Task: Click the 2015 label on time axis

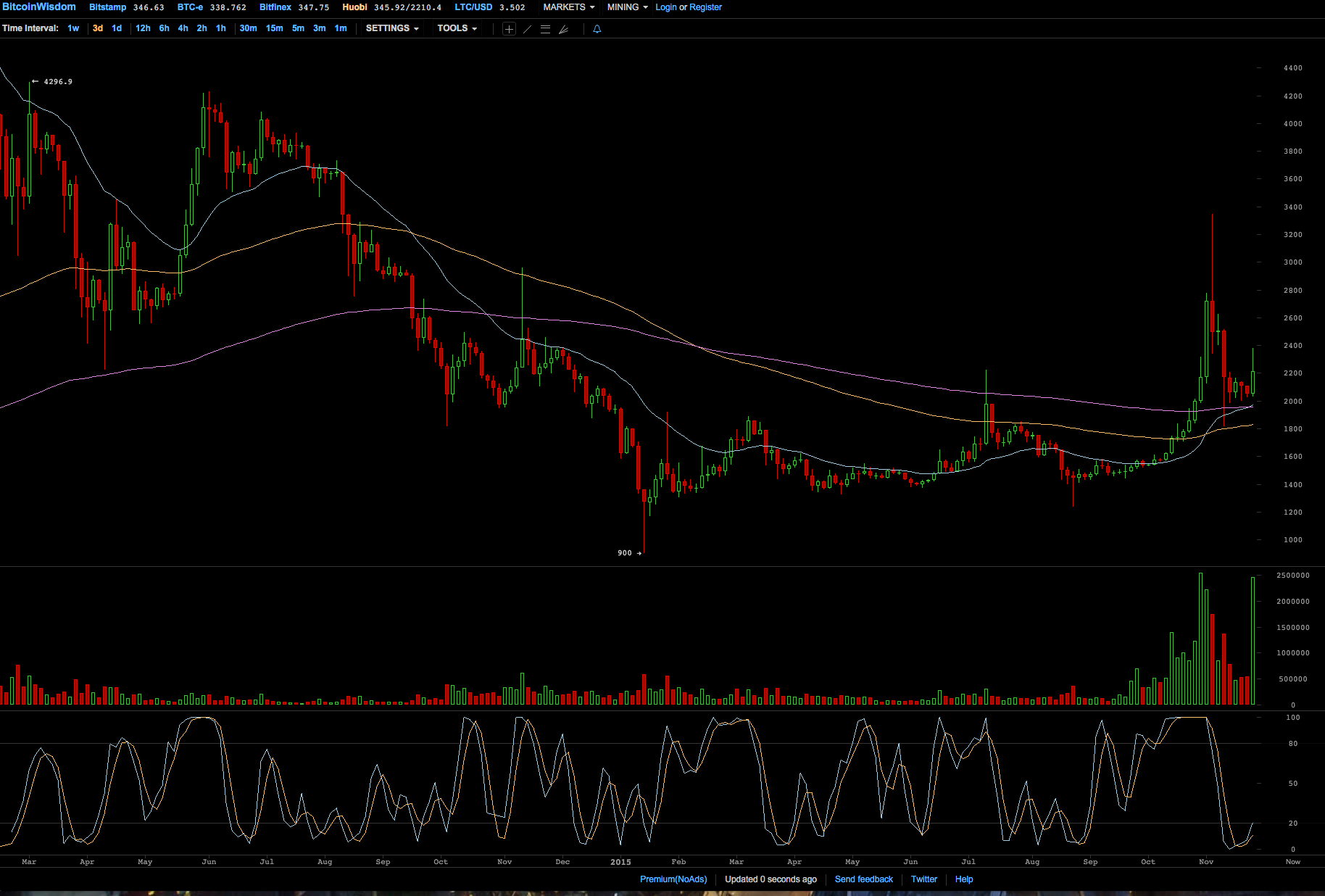Action: (x=620, y=862)
